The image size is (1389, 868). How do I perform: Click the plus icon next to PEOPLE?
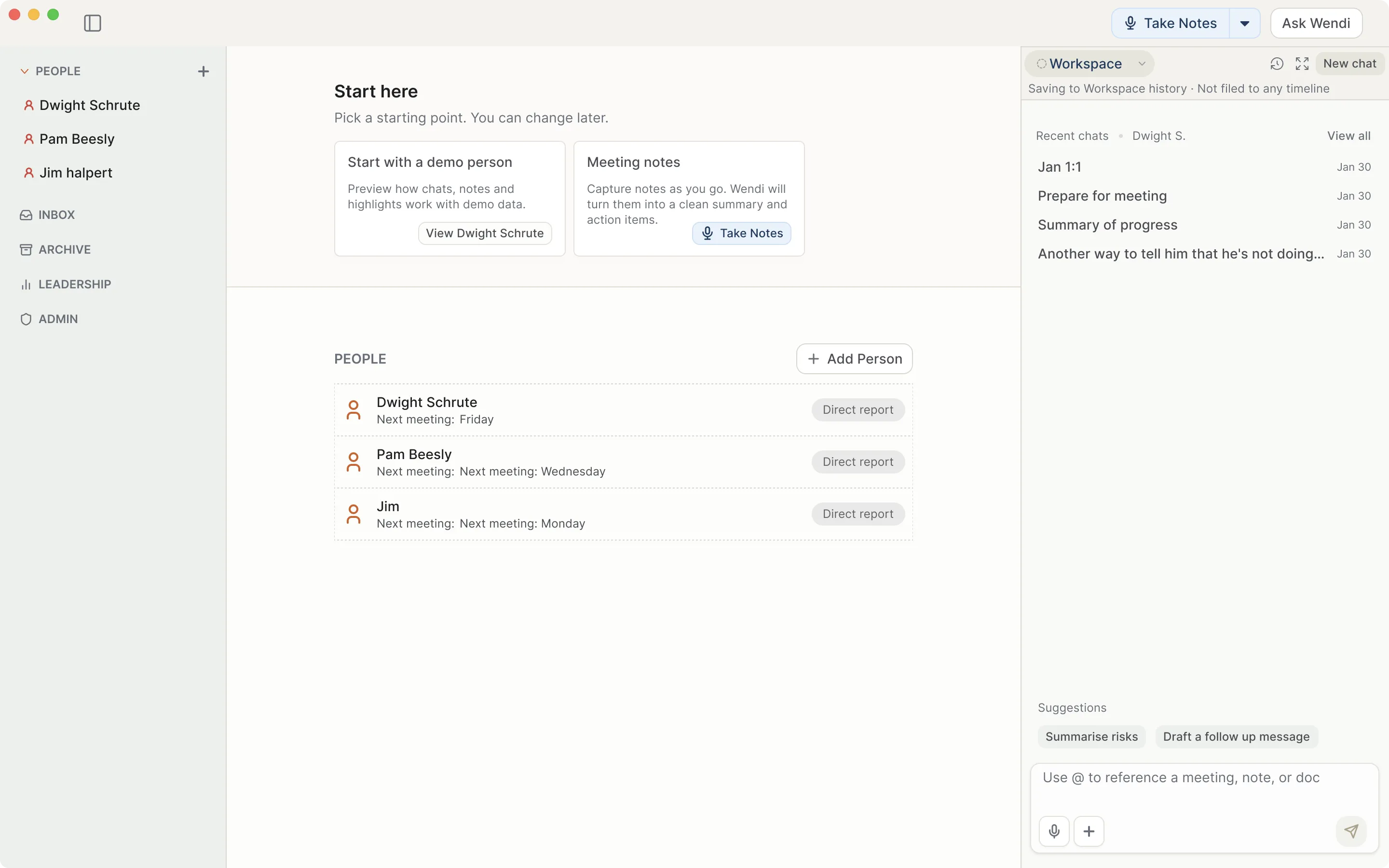203,71
